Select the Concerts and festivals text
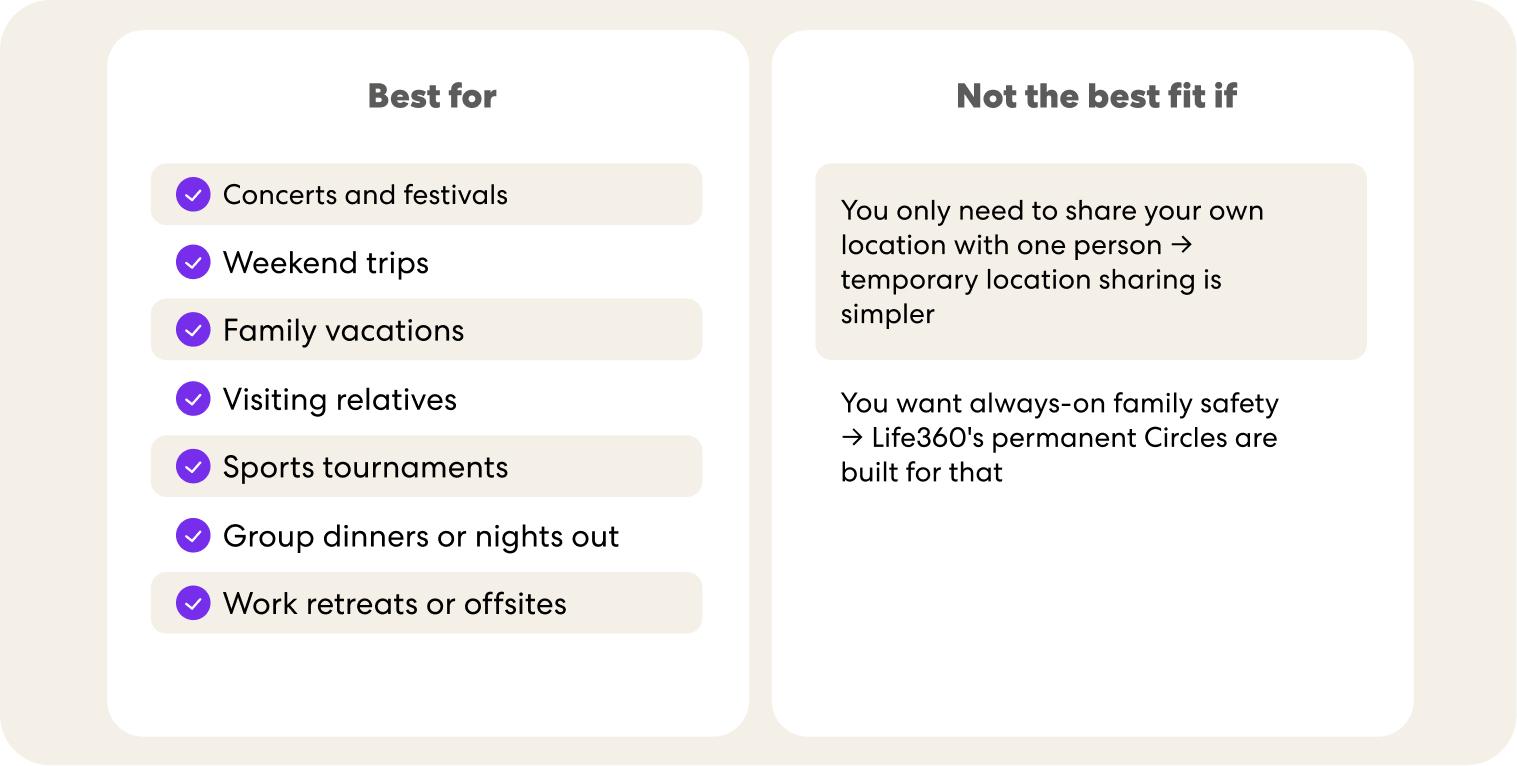Screen dimensions: 1517x766 pos(365,194)
